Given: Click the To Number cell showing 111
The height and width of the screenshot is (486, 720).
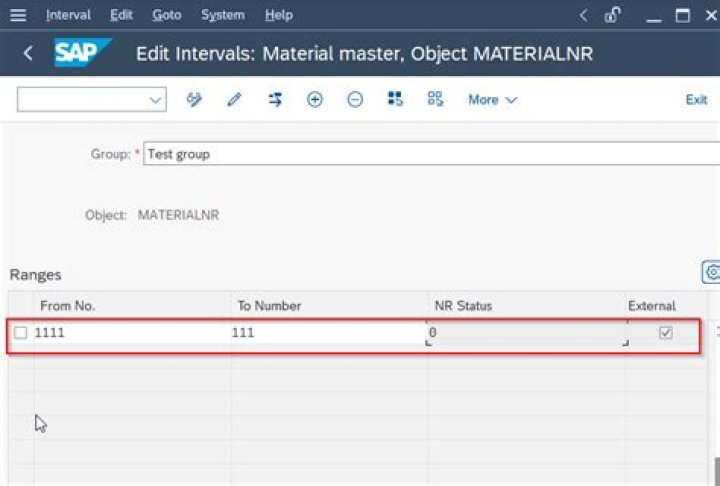Looking at the screenshot, I should pos(328,333).
